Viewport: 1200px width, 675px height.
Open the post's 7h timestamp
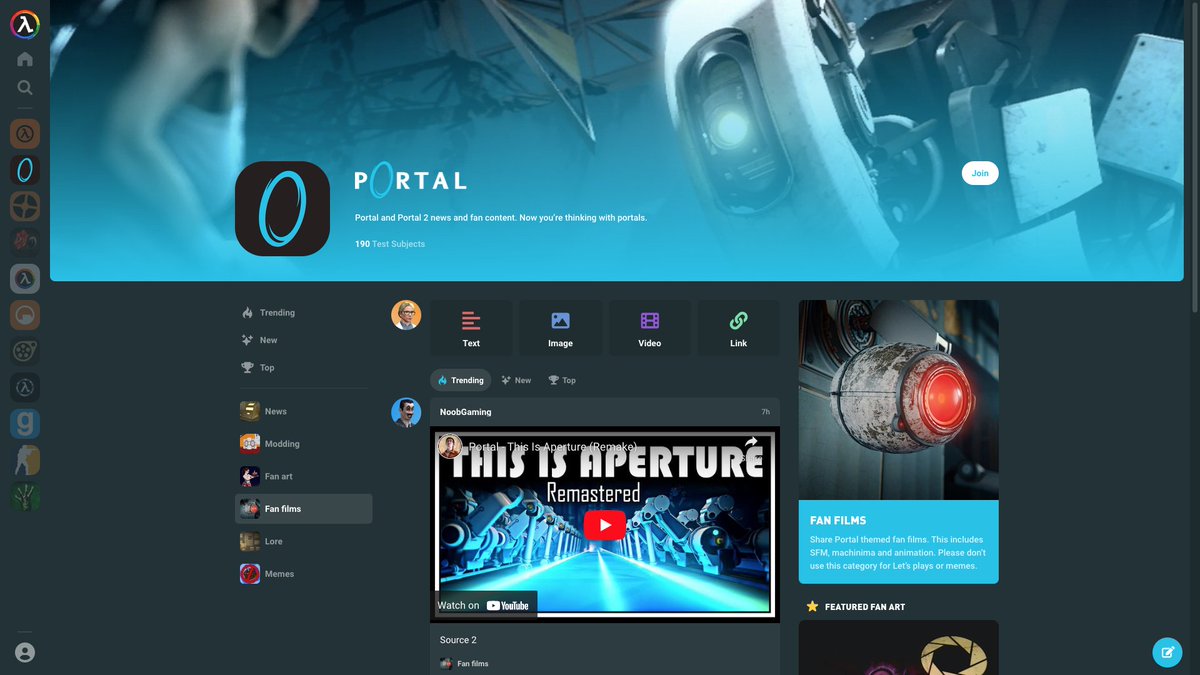[x=765, y=412]
